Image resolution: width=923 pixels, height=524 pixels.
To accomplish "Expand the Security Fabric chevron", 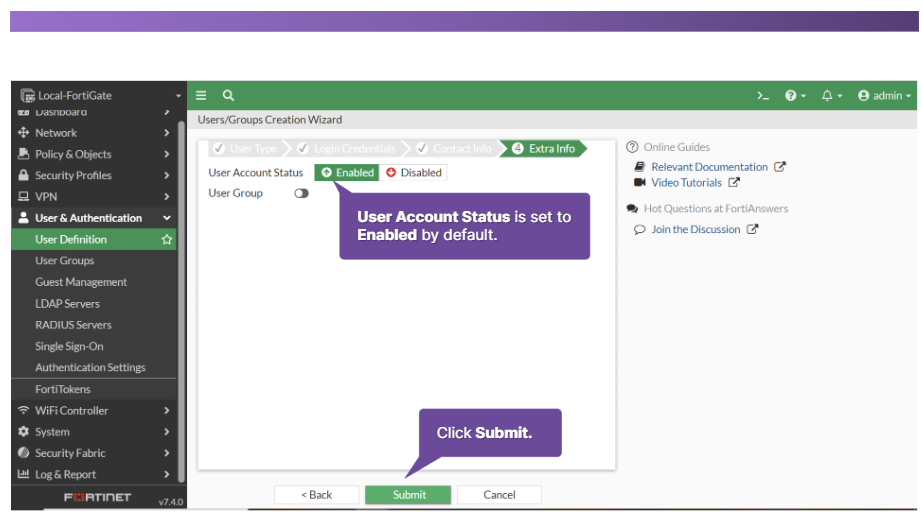I will pos(167,453).
